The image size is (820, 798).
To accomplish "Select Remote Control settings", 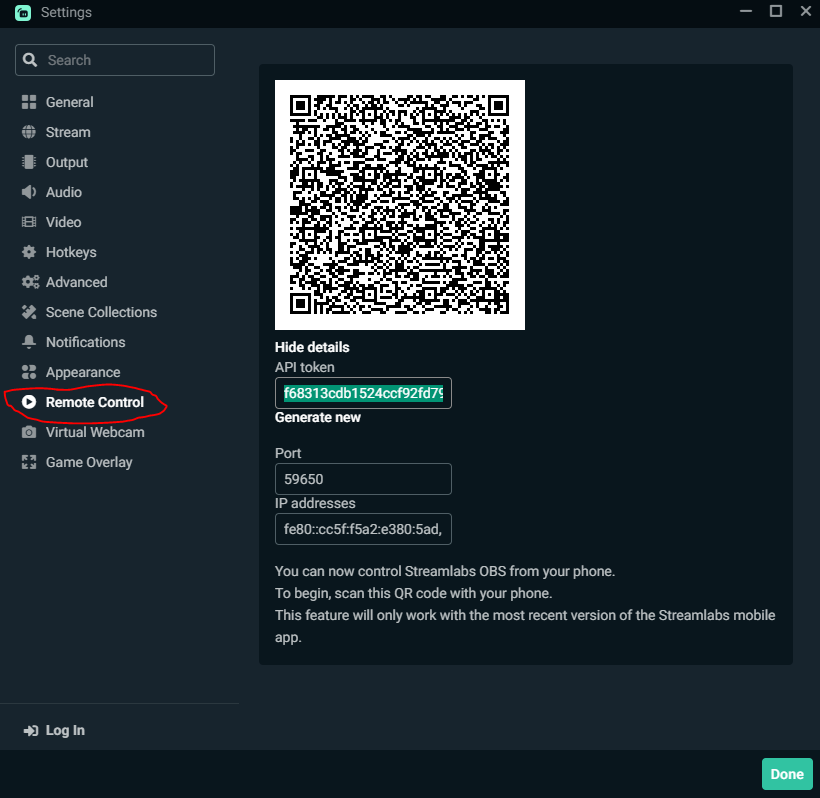I will 95,402.
